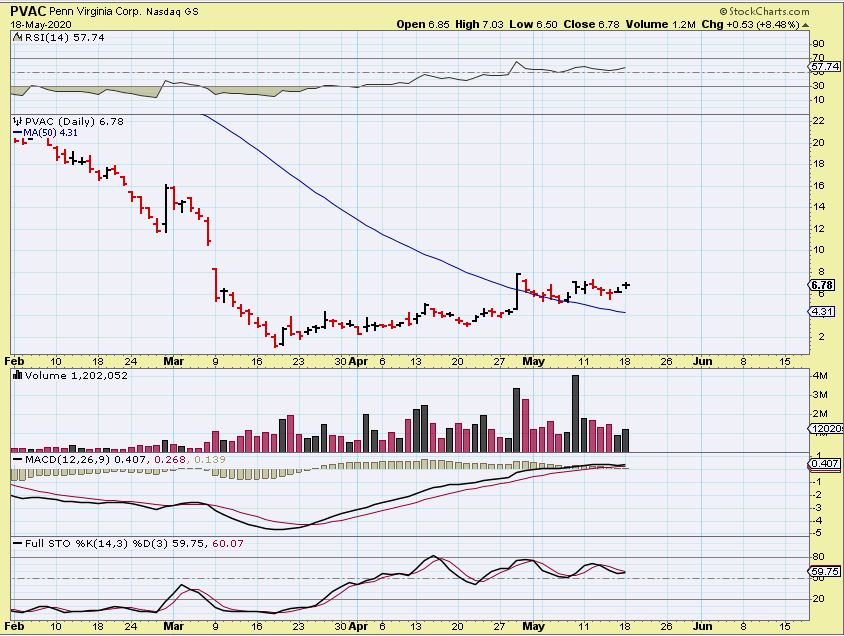The width and height of the screenshot is (844, 636).
Task: Click the black line swatch before MACD(12,26,9)
Action: click(x=18, y=460)
